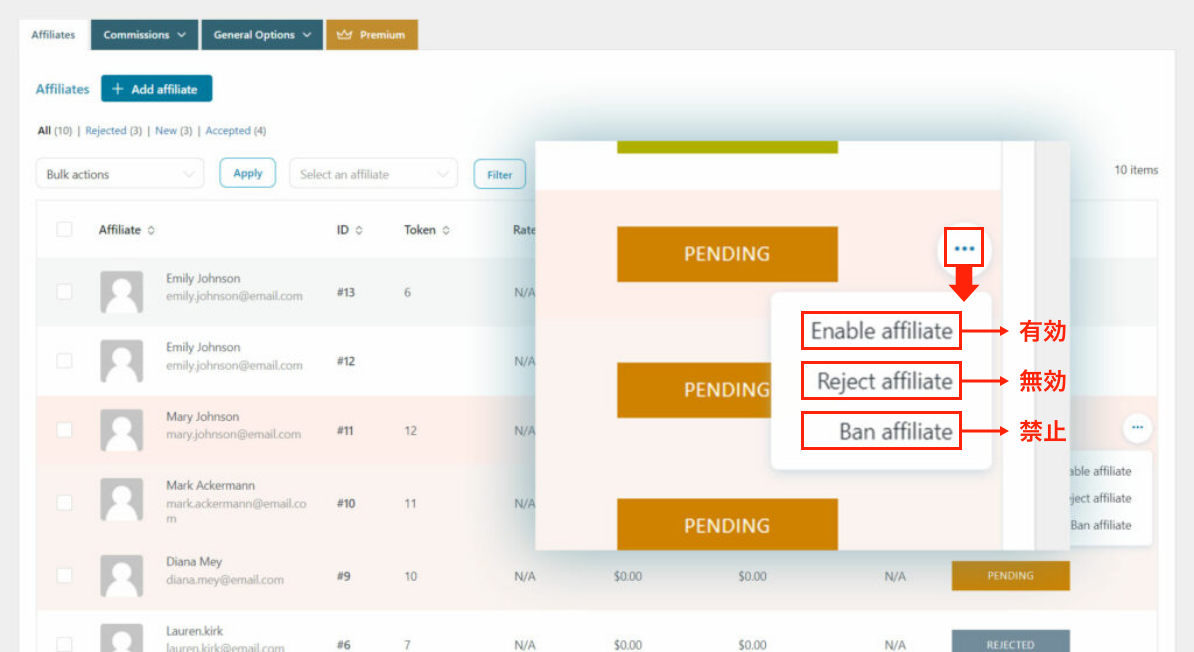Click the Add affiliate button
The height and width of the screenshot is (652, 1194).
156,89
